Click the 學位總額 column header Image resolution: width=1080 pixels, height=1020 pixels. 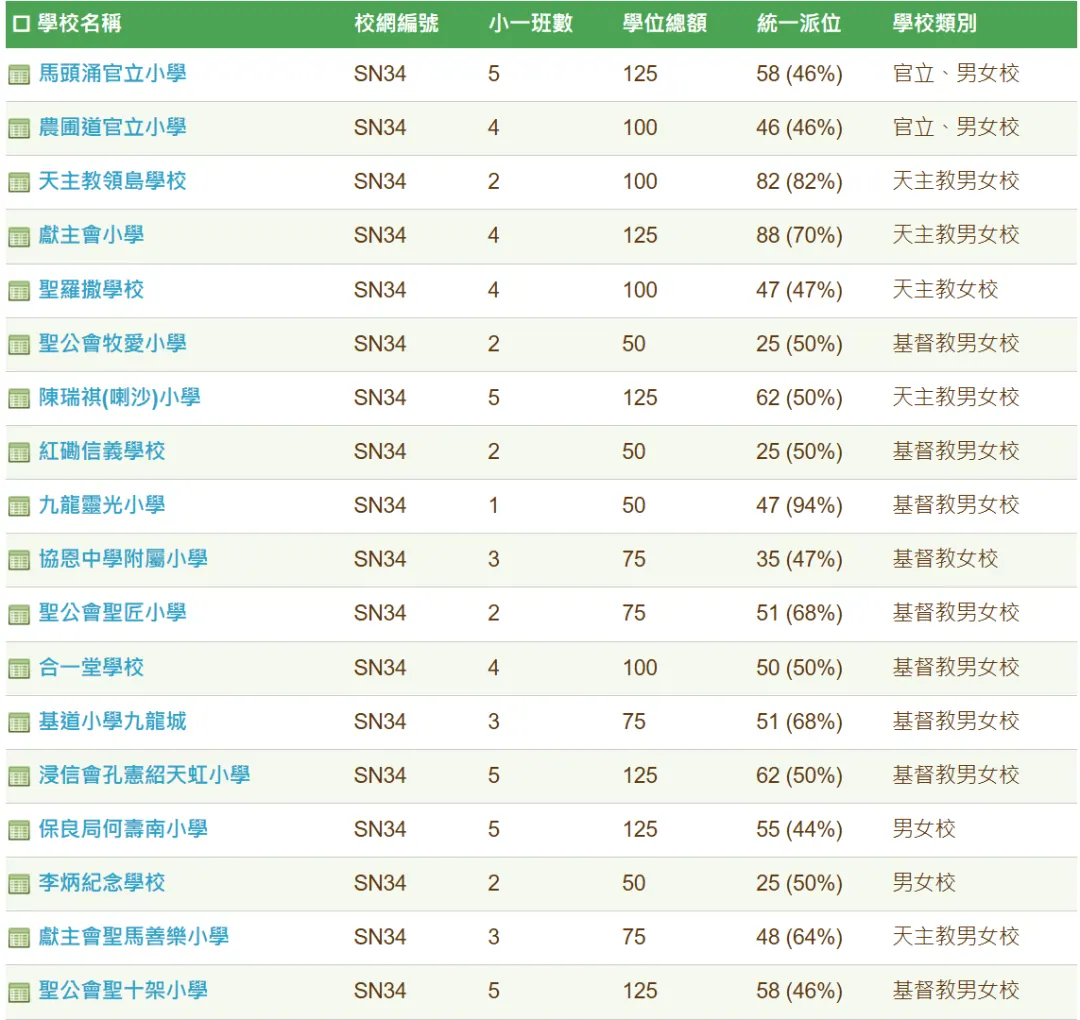pos(665,23)
